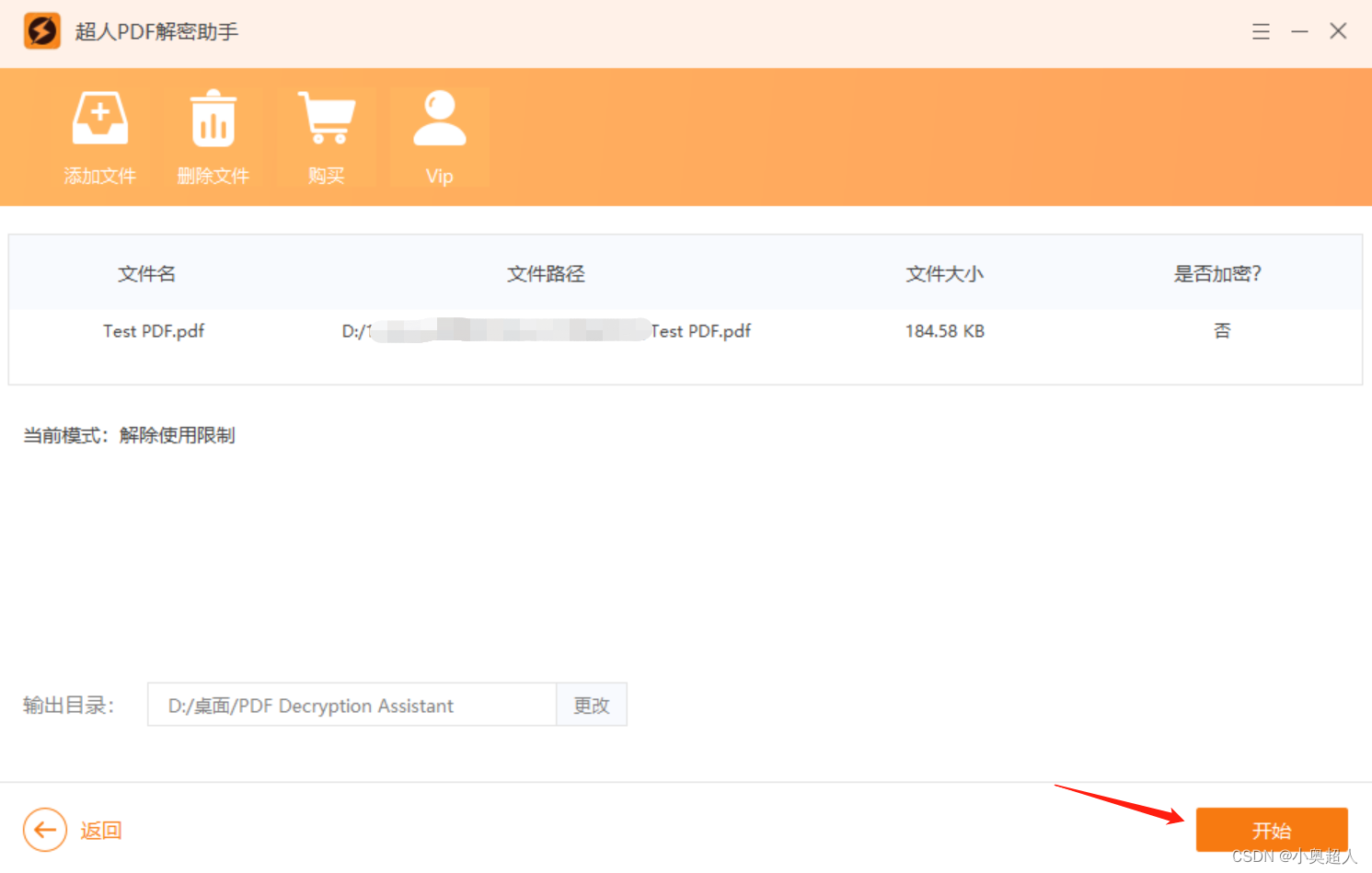Click the output directory path field
The image size is (1372, 873).
pyautogui.click(x=350, y=705)
